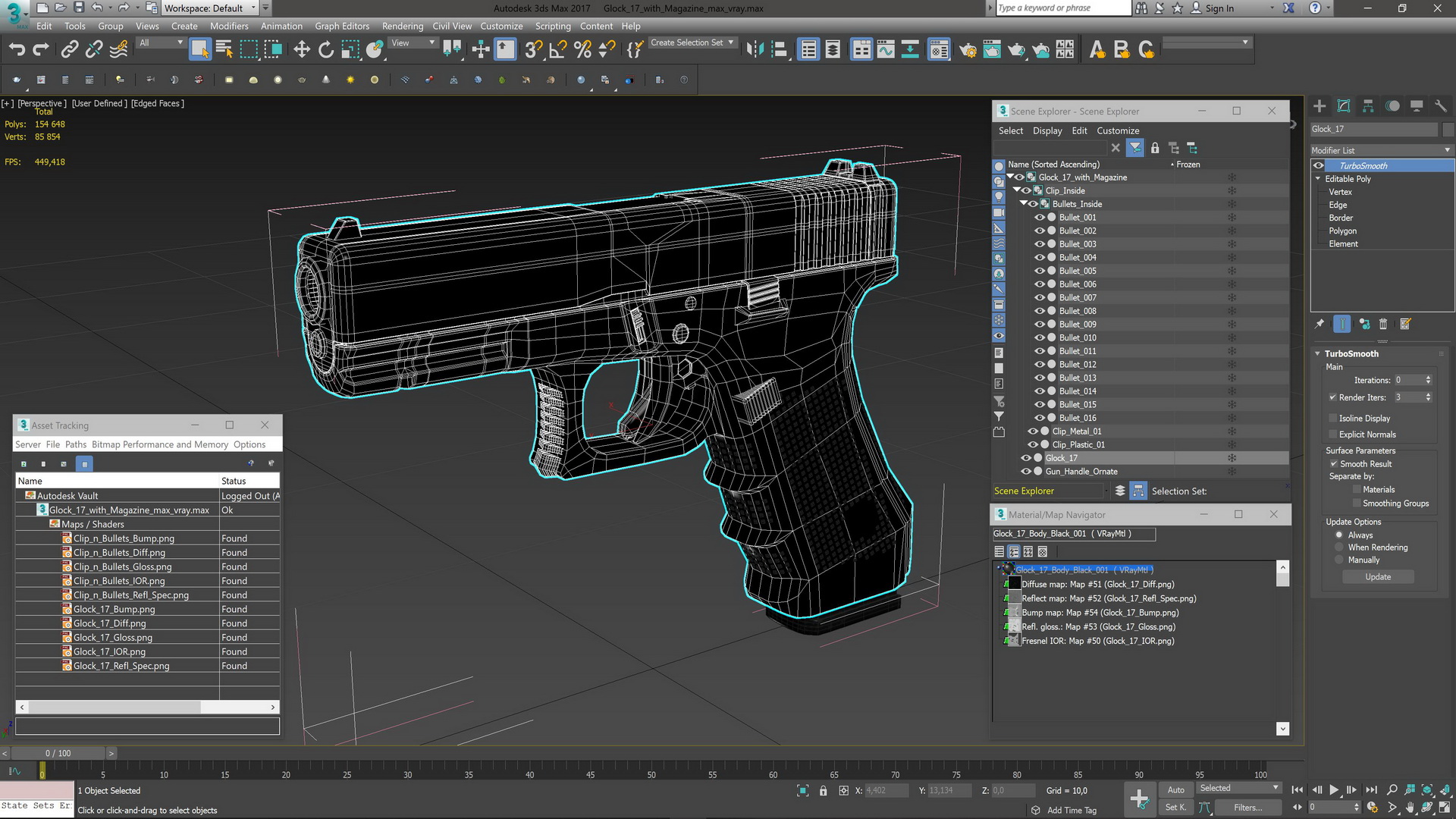1456x819 pixels.
Task: Toggle visibility eye of Bullet_001
Action: tap(1040, 218)
